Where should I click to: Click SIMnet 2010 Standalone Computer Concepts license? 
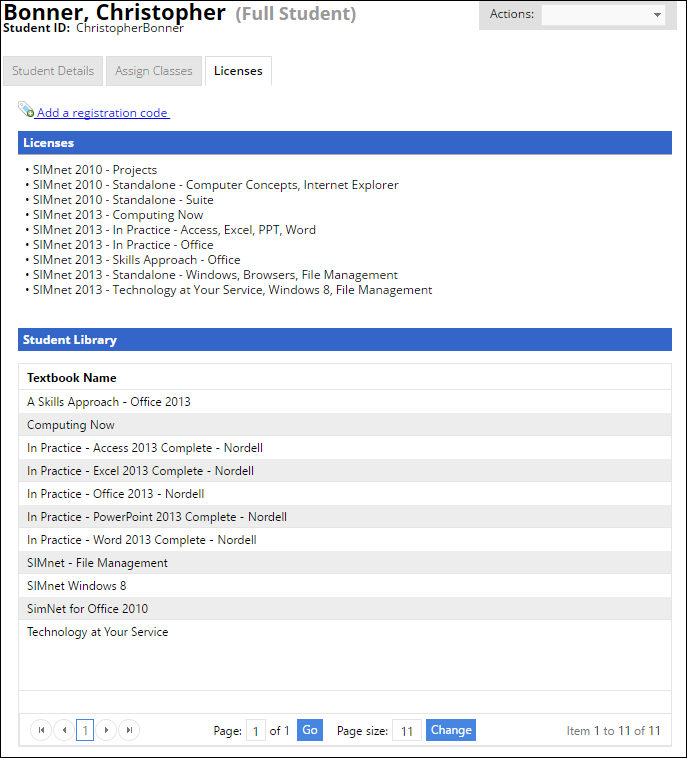(216, 185)
